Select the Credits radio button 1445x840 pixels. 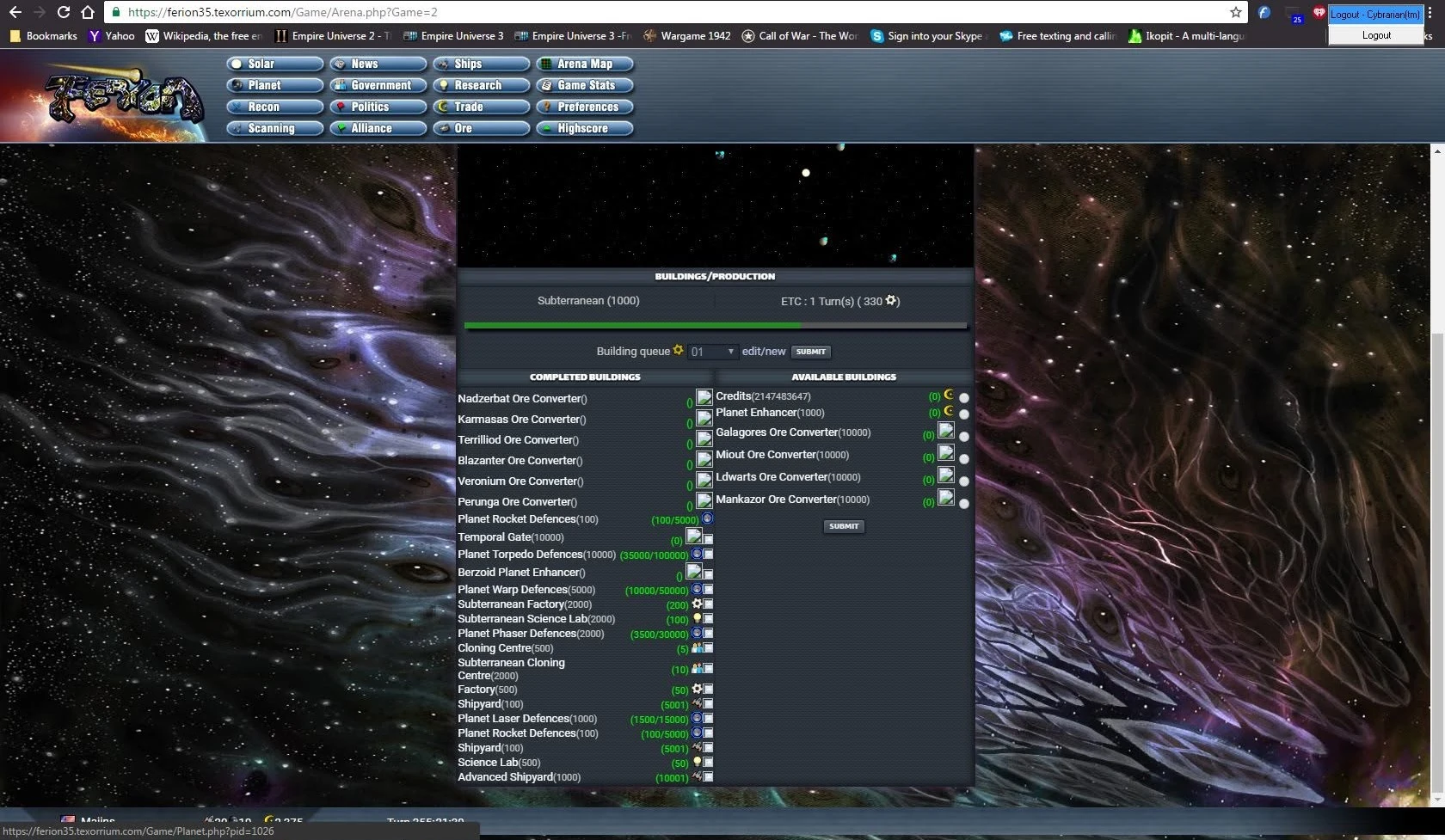(964, 398)
